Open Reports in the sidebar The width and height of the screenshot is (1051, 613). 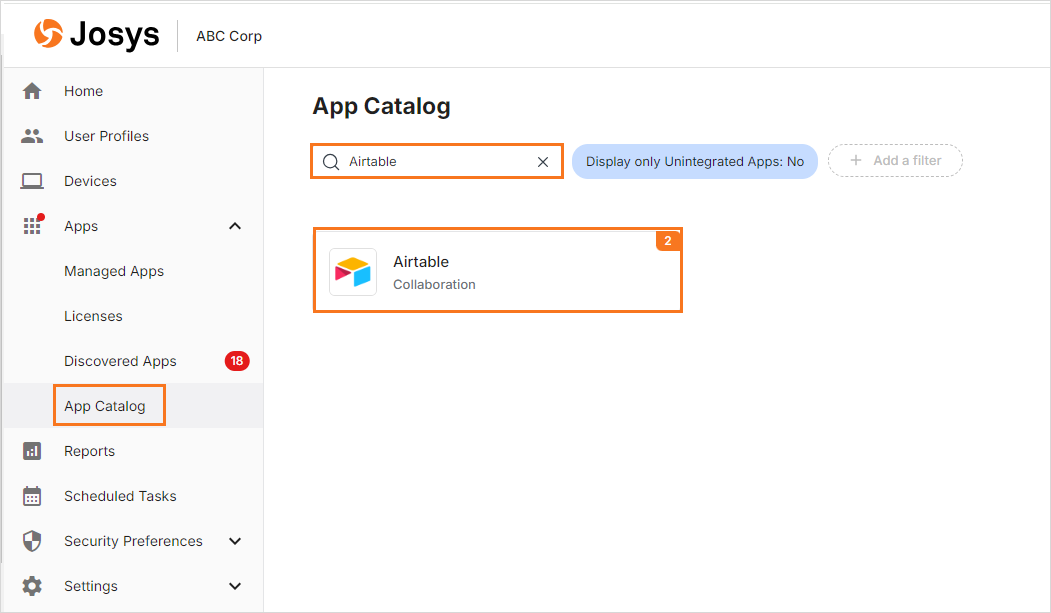[89, 451]
